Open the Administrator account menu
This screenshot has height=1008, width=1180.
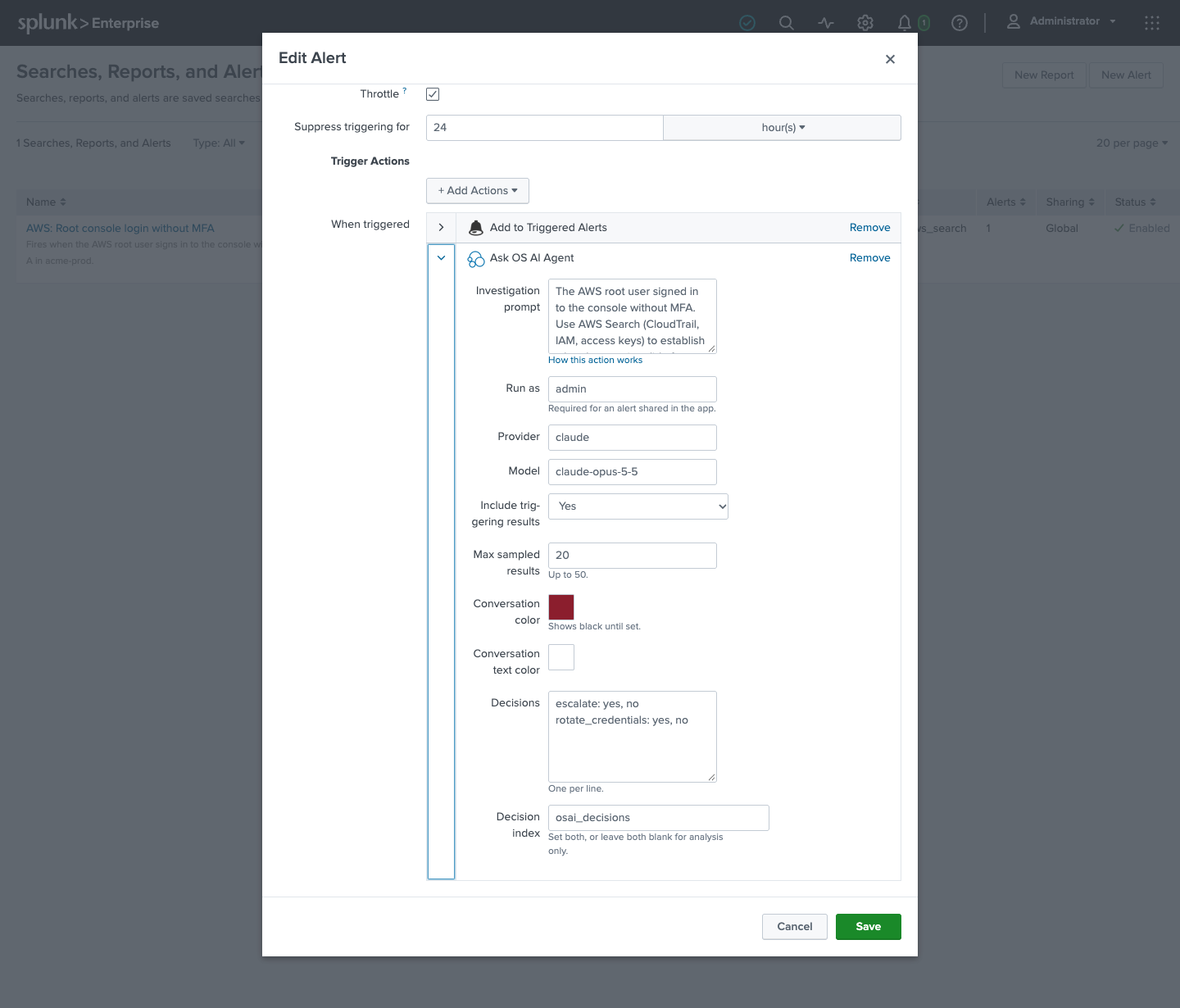(1062, 21)
